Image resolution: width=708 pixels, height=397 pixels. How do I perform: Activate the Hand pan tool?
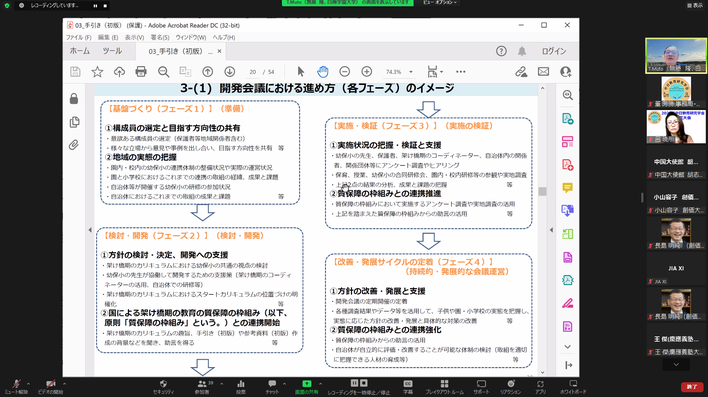[322, 72]
